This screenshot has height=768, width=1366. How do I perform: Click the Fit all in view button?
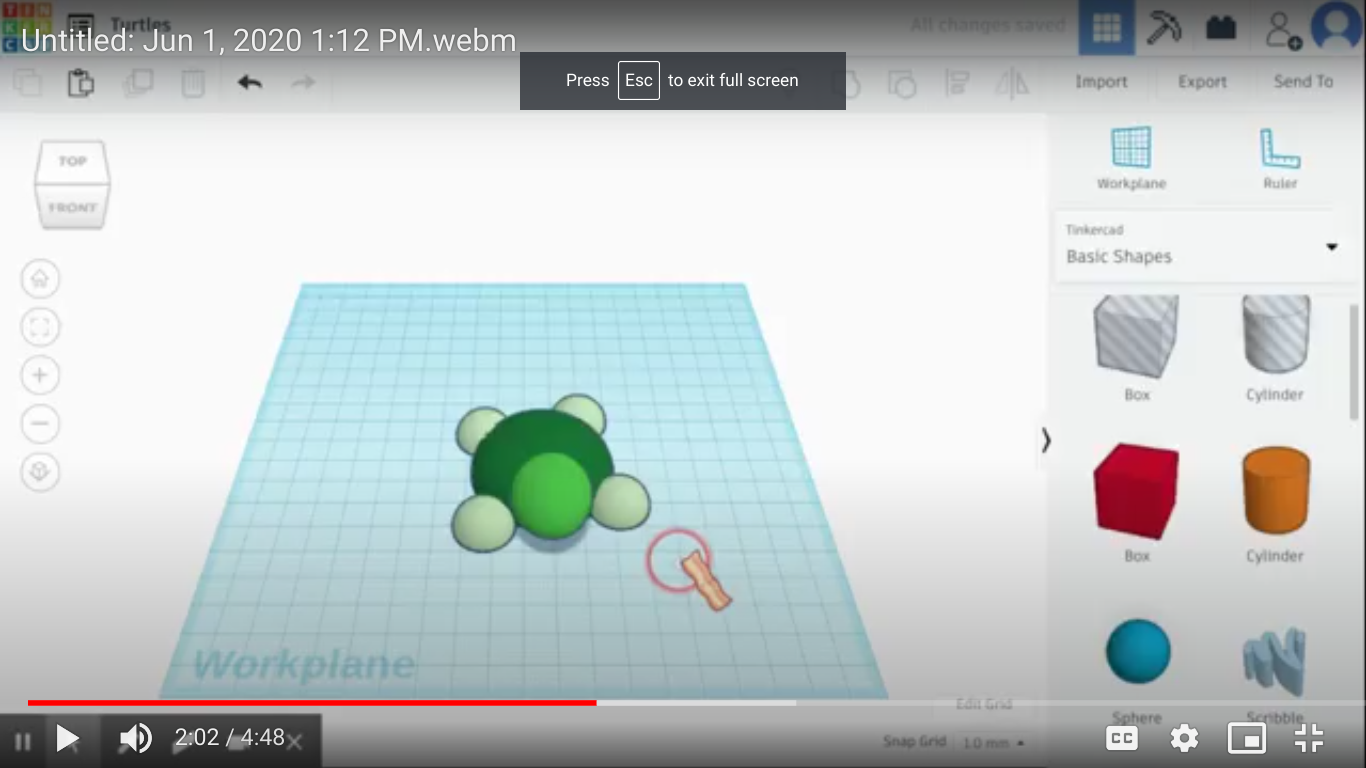click(40, 327)
